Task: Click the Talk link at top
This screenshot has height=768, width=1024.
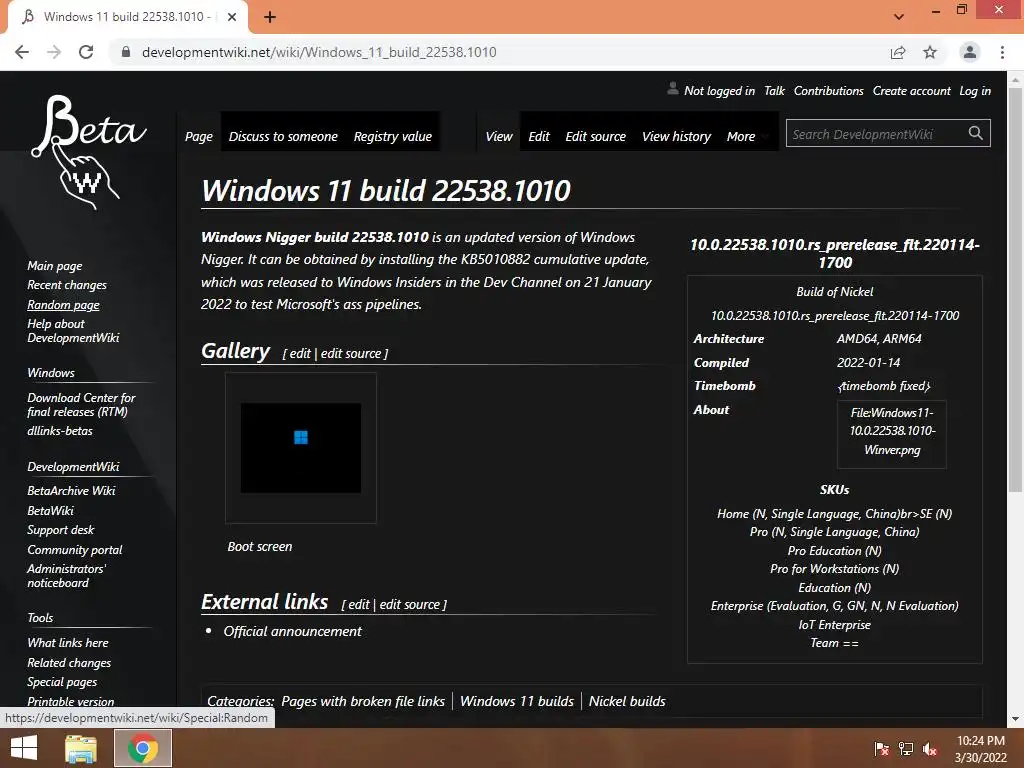Action: click(775, 91)
